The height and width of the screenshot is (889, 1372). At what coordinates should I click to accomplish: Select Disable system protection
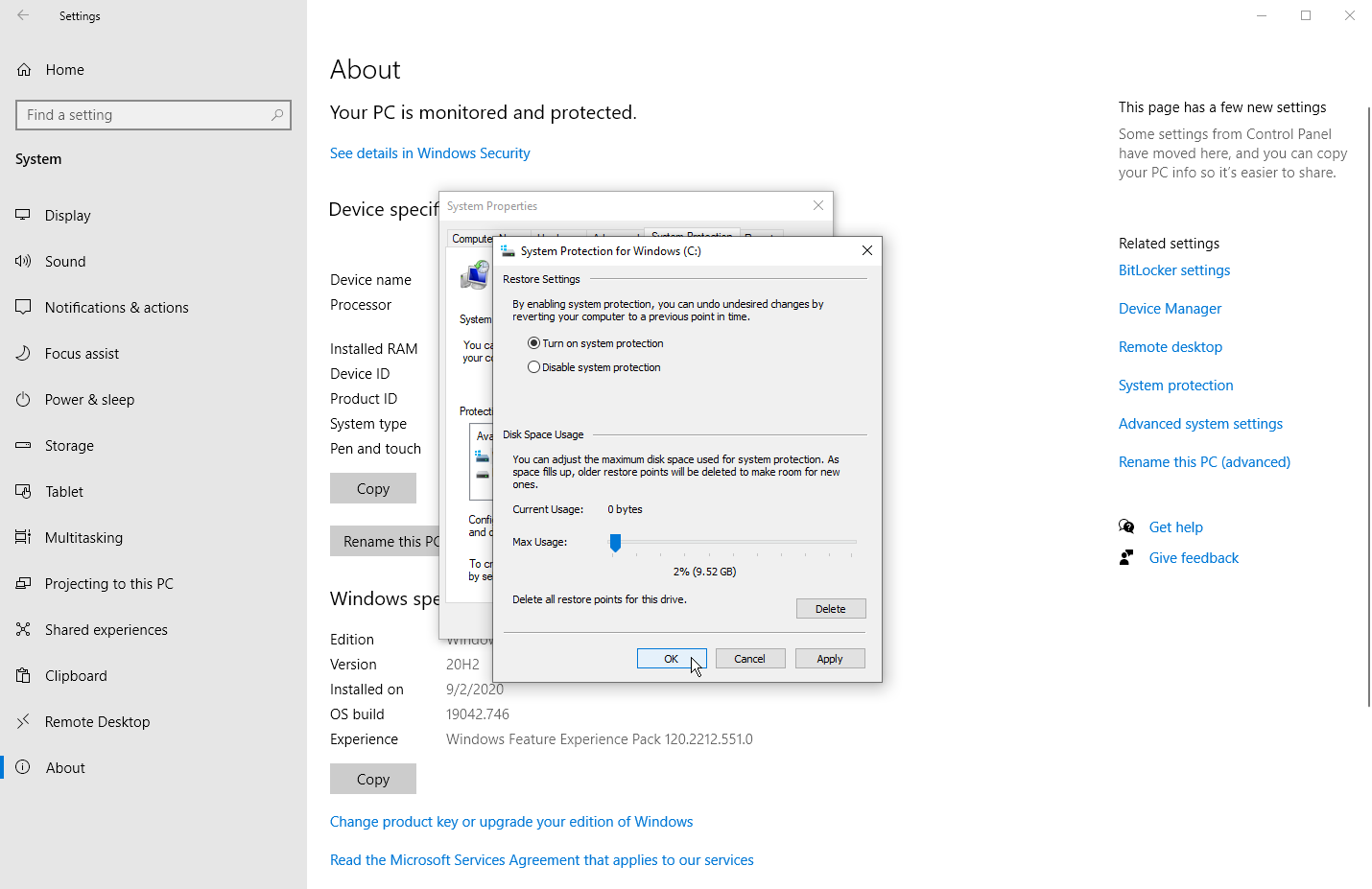594,367
